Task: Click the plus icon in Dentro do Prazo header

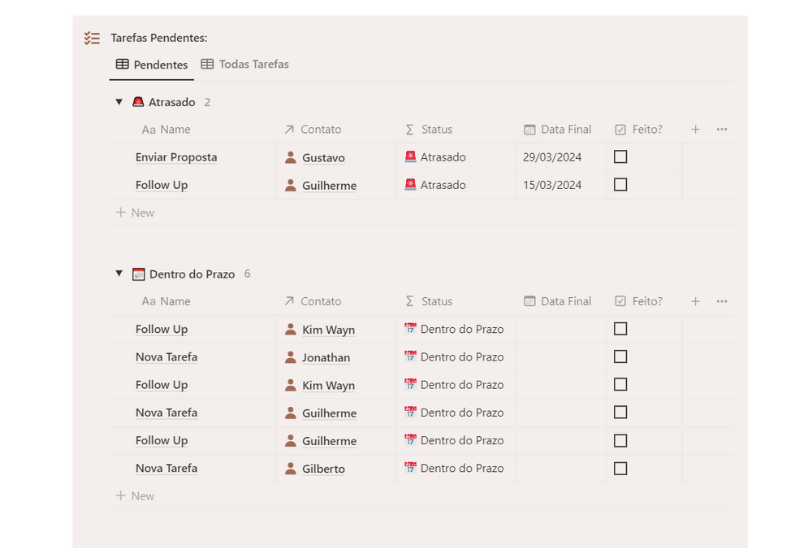Action: click(x=696, y=301)
